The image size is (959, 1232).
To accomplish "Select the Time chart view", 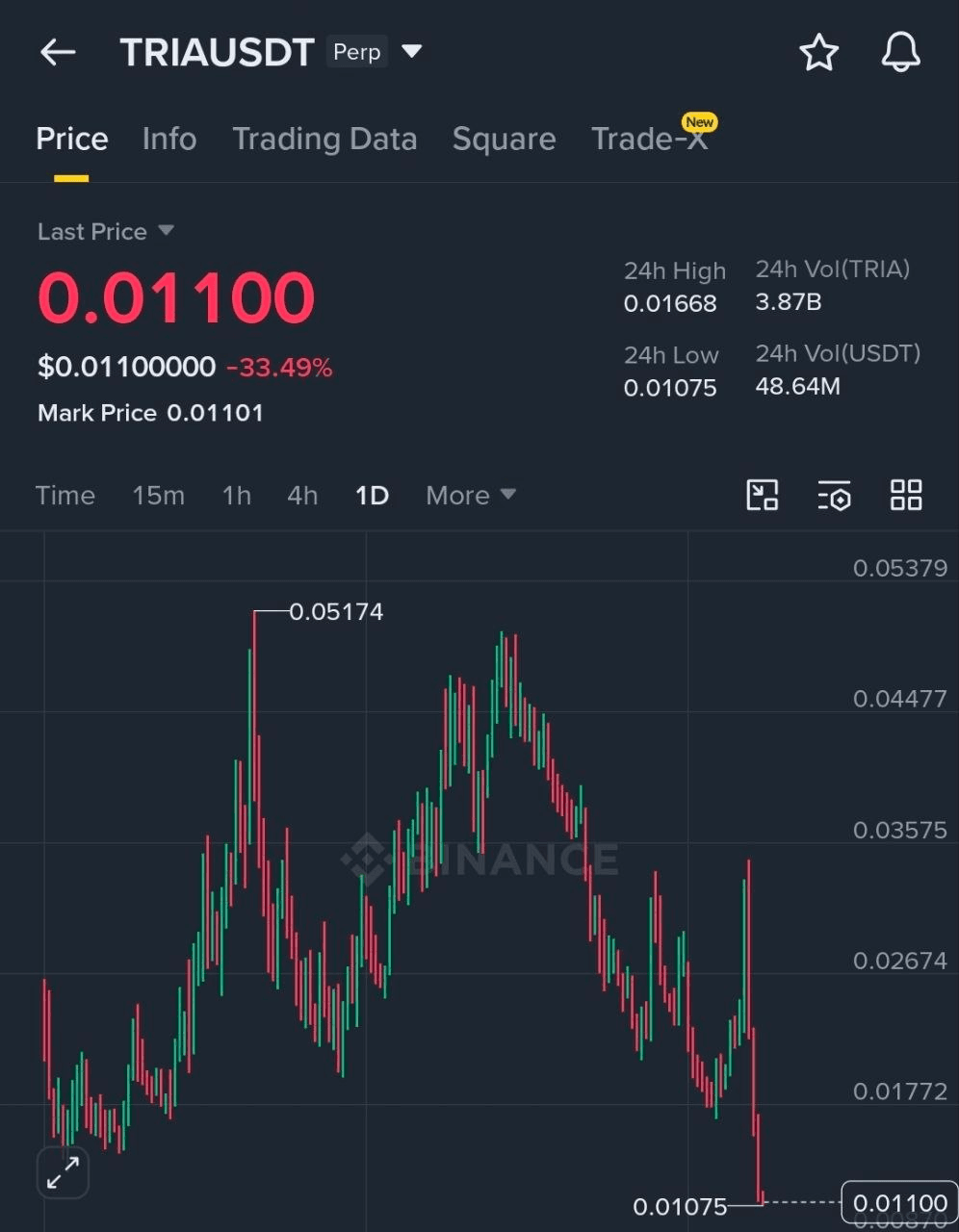I will 65,496.
